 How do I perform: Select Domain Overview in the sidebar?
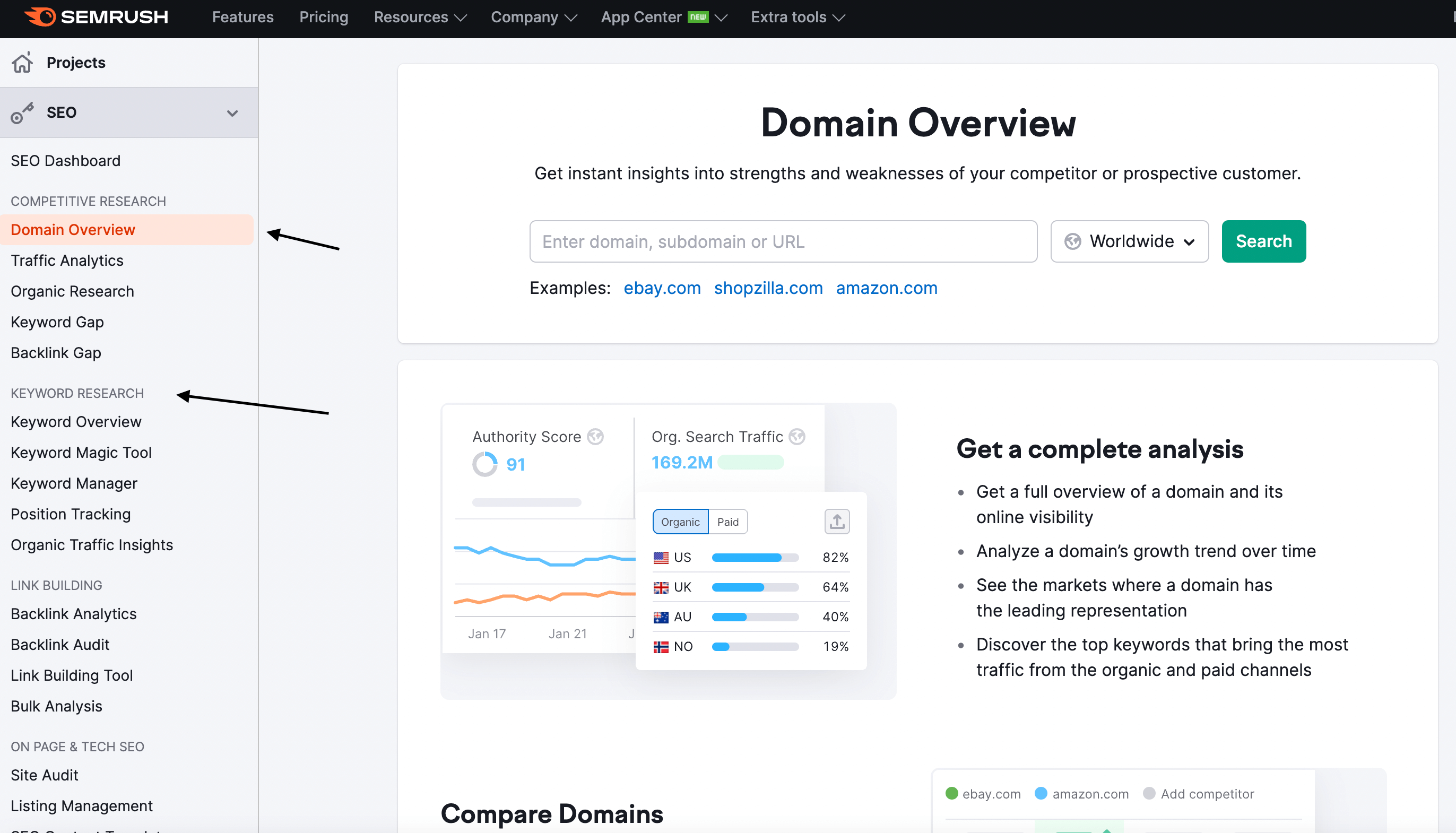pyautogui.click(x=127, y=229)
